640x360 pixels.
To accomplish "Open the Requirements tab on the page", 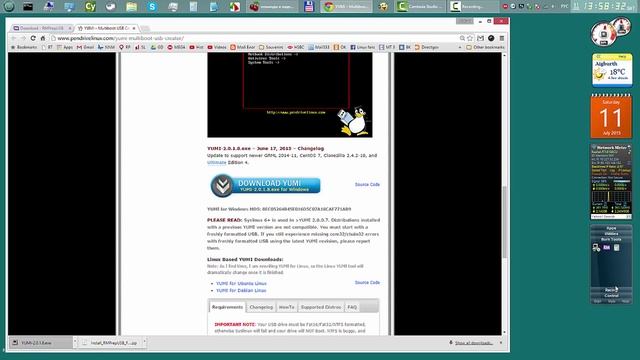I will tap(227, 307).
